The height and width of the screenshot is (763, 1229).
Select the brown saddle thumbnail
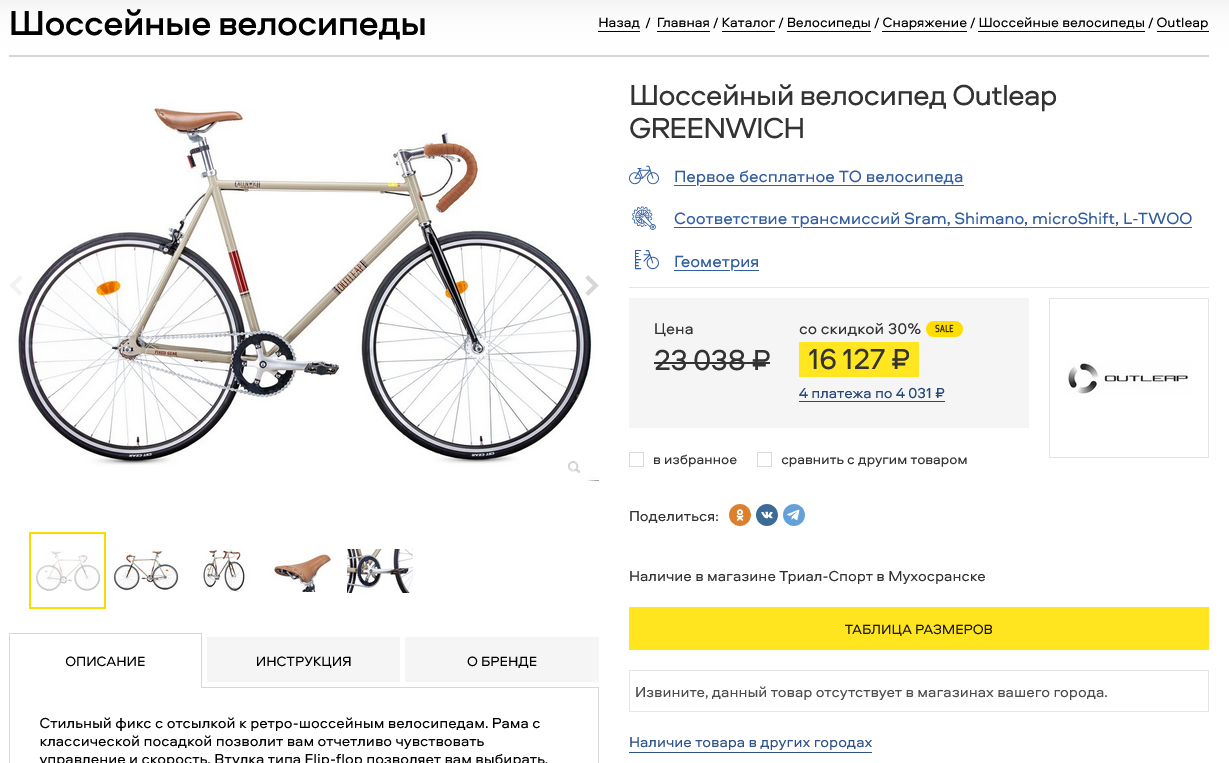pos(302,571)
